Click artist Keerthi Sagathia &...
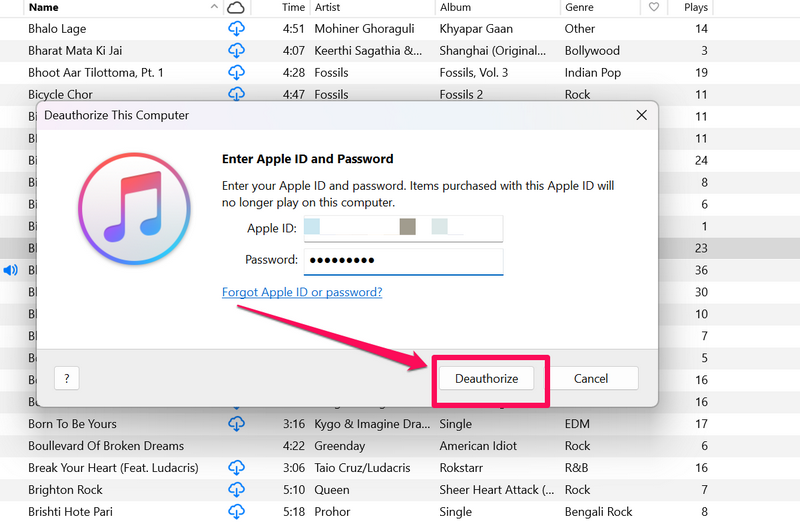 [x=368, y=51]
